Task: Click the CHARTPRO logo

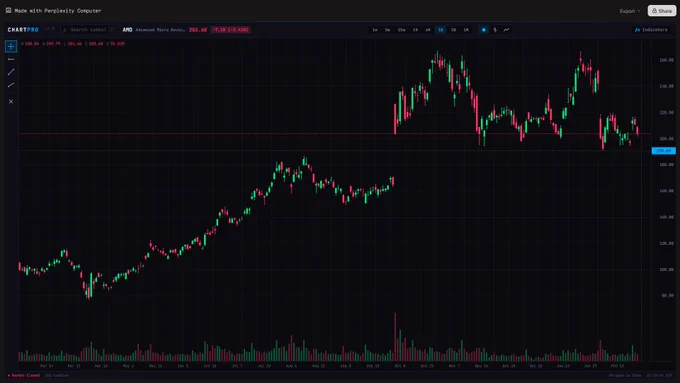Action: click(x=23, y=30)
